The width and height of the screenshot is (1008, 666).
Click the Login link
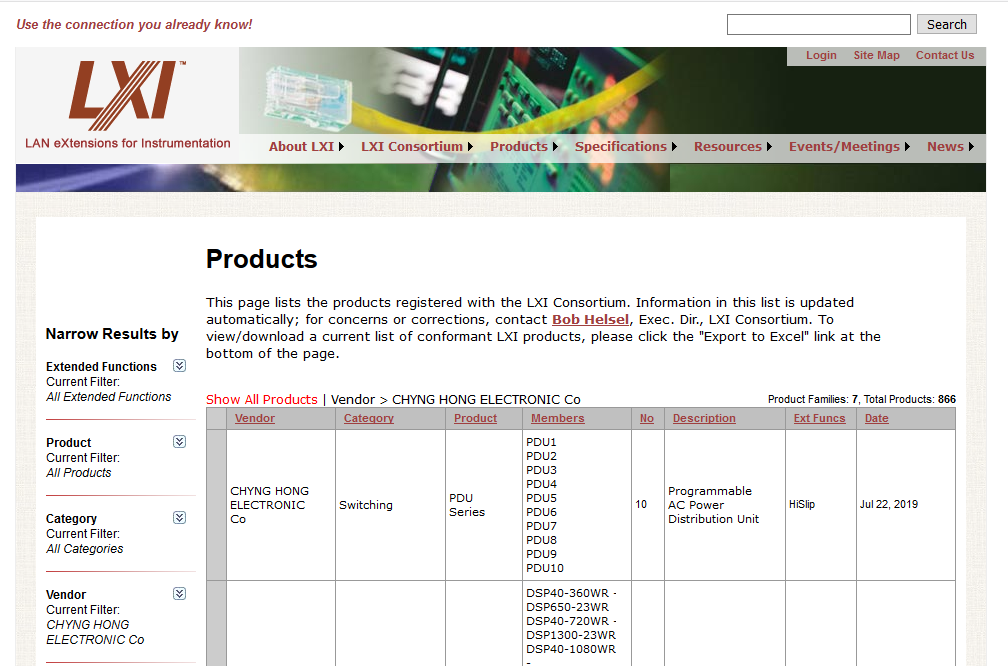click(x=821, y=55)
